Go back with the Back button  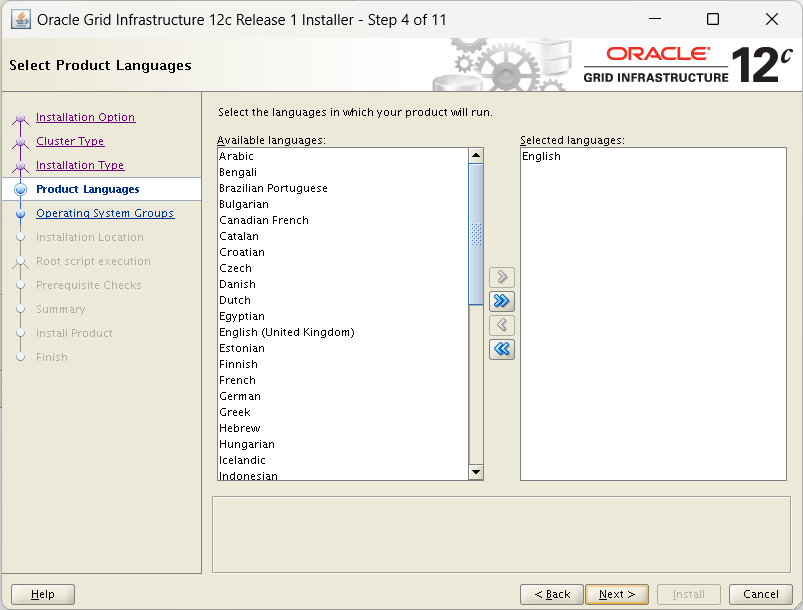[x=552, y=594]
